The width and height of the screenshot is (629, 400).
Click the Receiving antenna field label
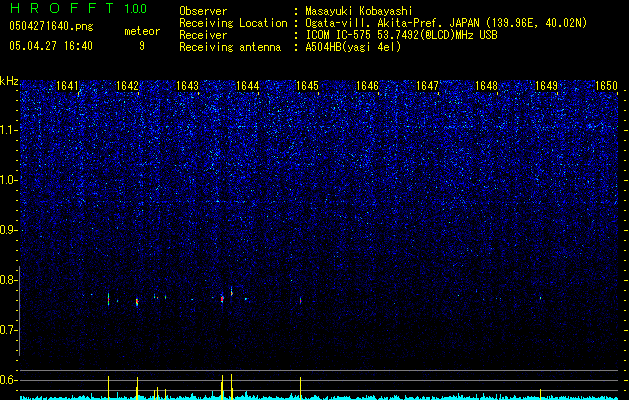pyautogui.click(x=230, y=47)
